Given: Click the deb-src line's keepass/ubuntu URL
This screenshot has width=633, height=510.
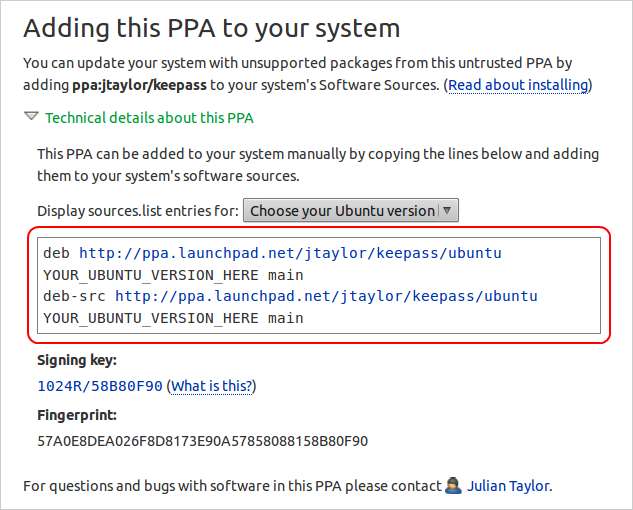Looking at the screenshot, I should pos(326,296).
